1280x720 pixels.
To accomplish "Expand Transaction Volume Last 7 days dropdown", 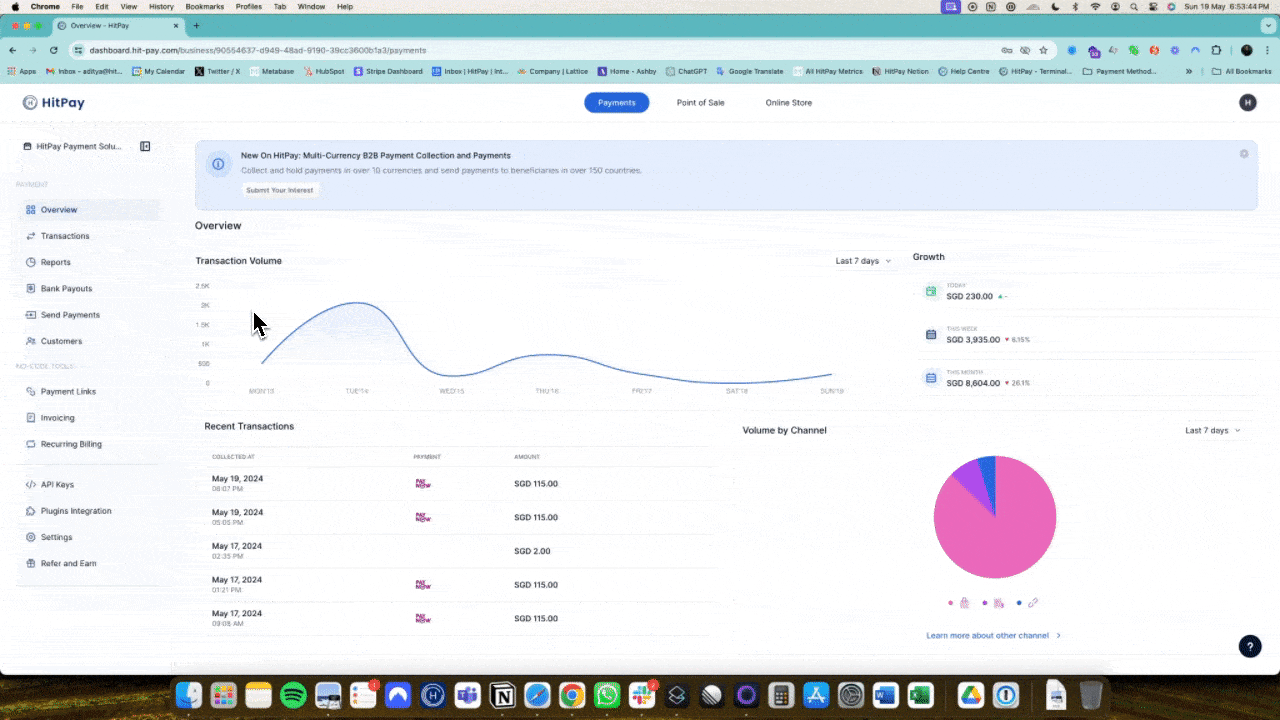I will 863,261.
